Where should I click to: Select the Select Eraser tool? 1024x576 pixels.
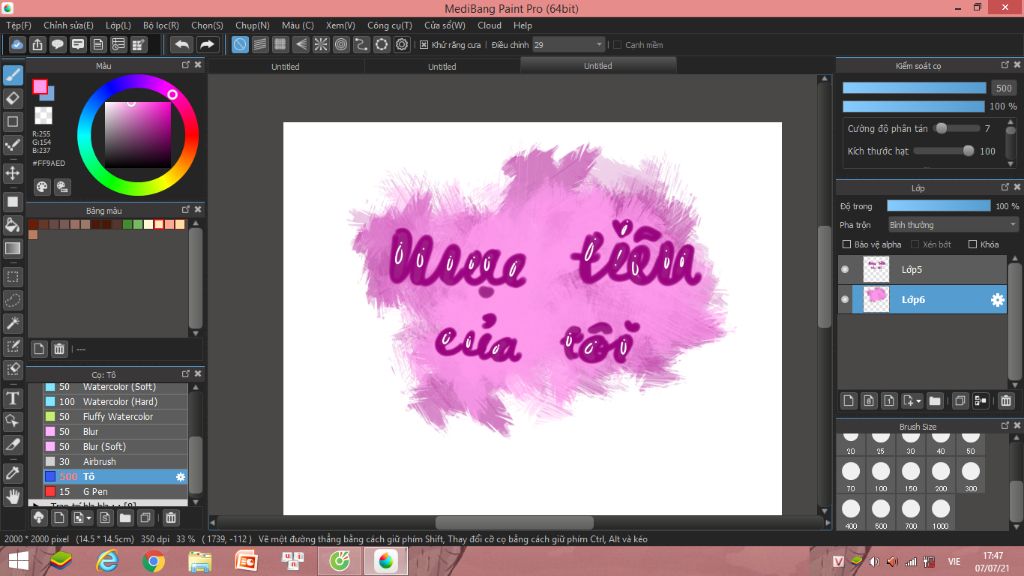coord(12,370)
